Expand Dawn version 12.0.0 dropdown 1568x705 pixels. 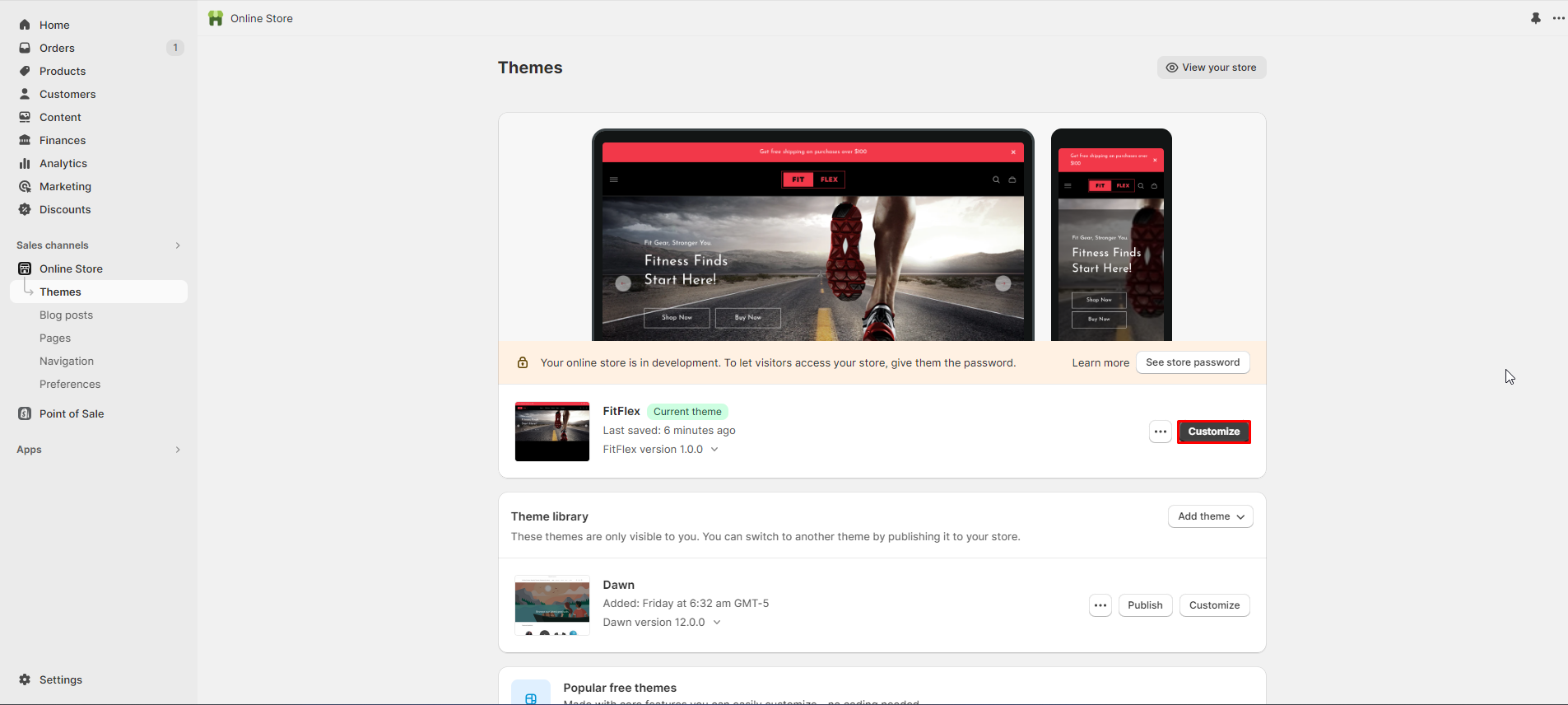[x=717, y=623]
